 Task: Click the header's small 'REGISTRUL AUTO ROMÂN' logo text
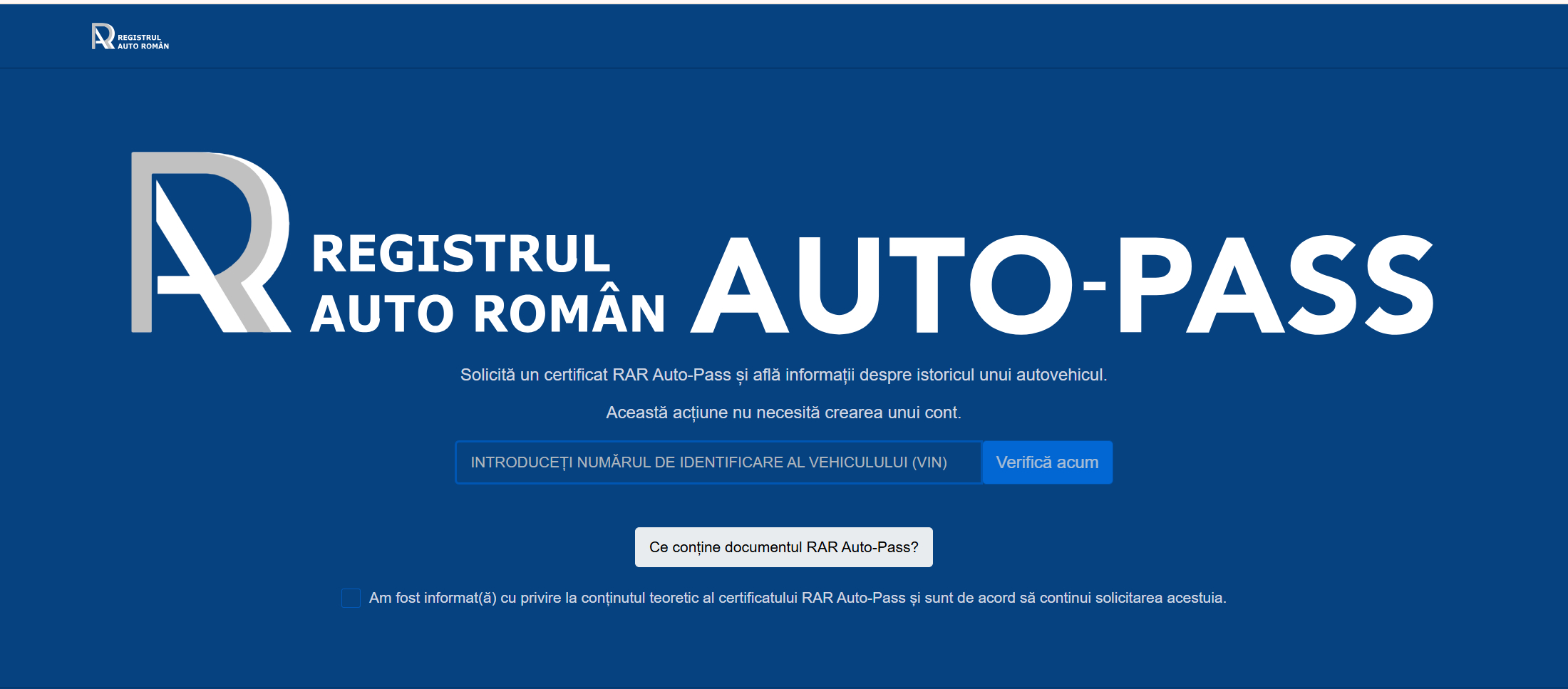pos(143,42)
